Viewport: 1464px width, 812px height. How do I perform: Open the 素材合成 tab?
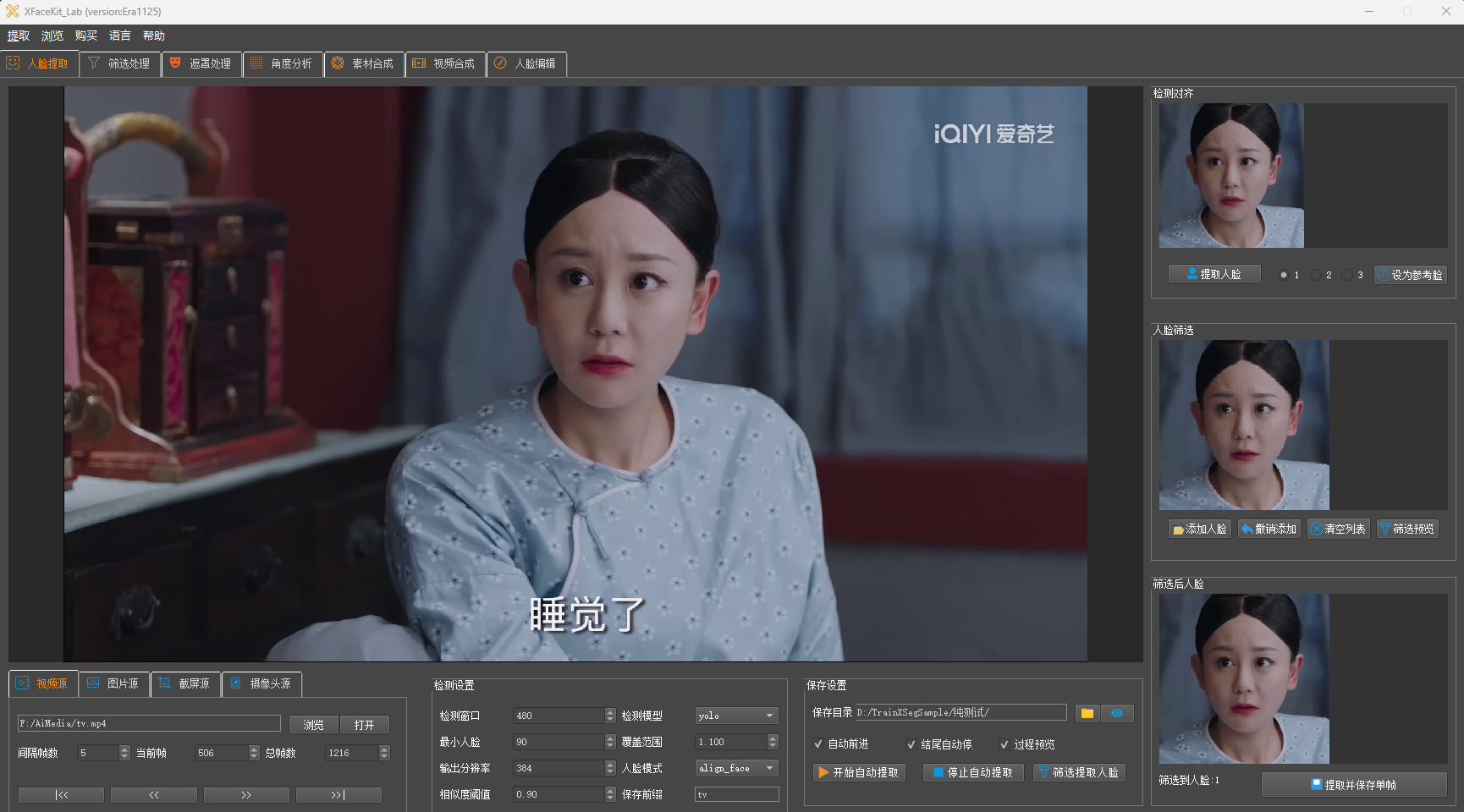click(x=364, y=63)
